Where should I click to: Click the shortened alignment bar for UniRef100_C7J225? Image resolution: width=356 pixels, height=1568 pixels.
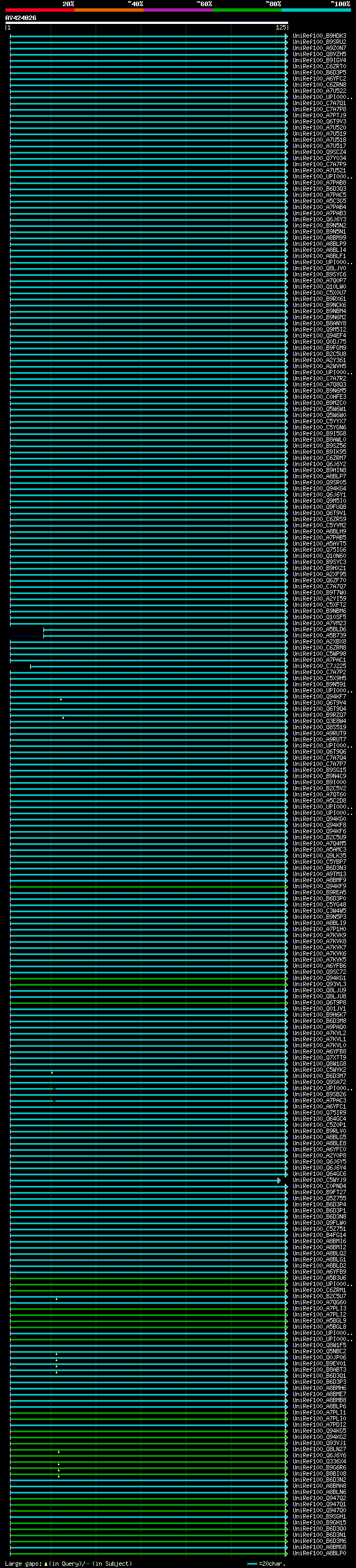pyautogui.click(x=159, y=666)
